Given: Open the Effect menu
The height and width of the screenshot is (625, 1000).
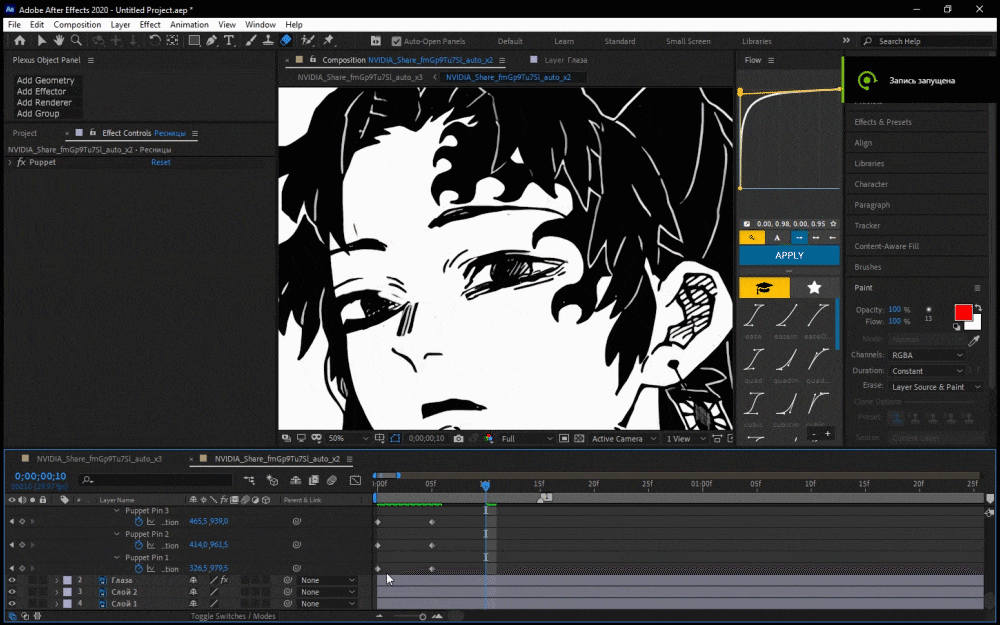Looking at the screenshot, I should click(x=150, y=25).
